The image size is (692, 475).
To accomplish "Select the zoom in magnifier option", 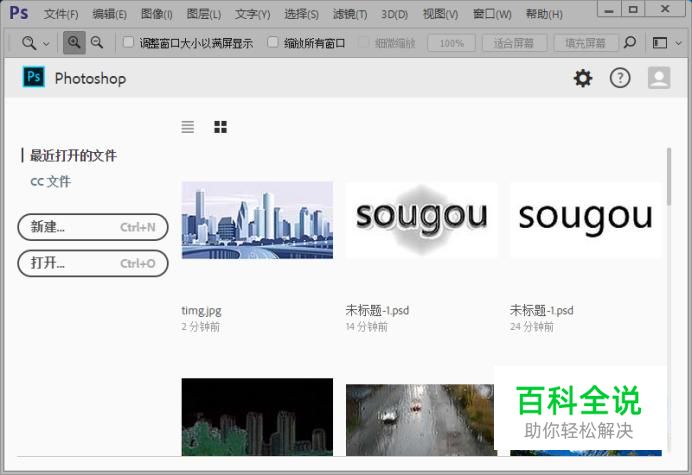I will [x=74, y=42].
